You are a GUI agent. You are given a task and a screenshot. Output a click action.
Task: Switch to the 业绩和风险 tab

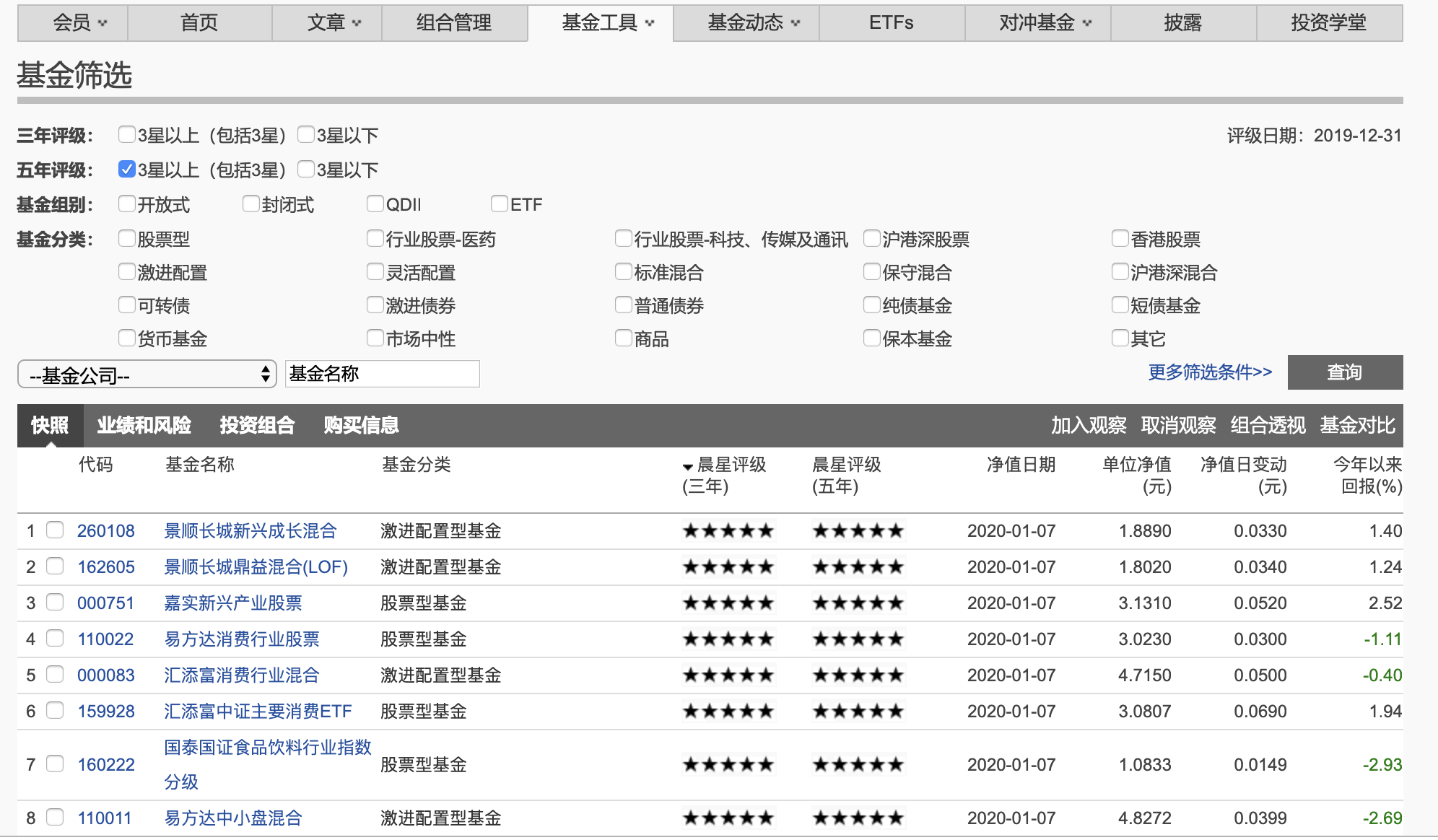click(x=144, y=426)
